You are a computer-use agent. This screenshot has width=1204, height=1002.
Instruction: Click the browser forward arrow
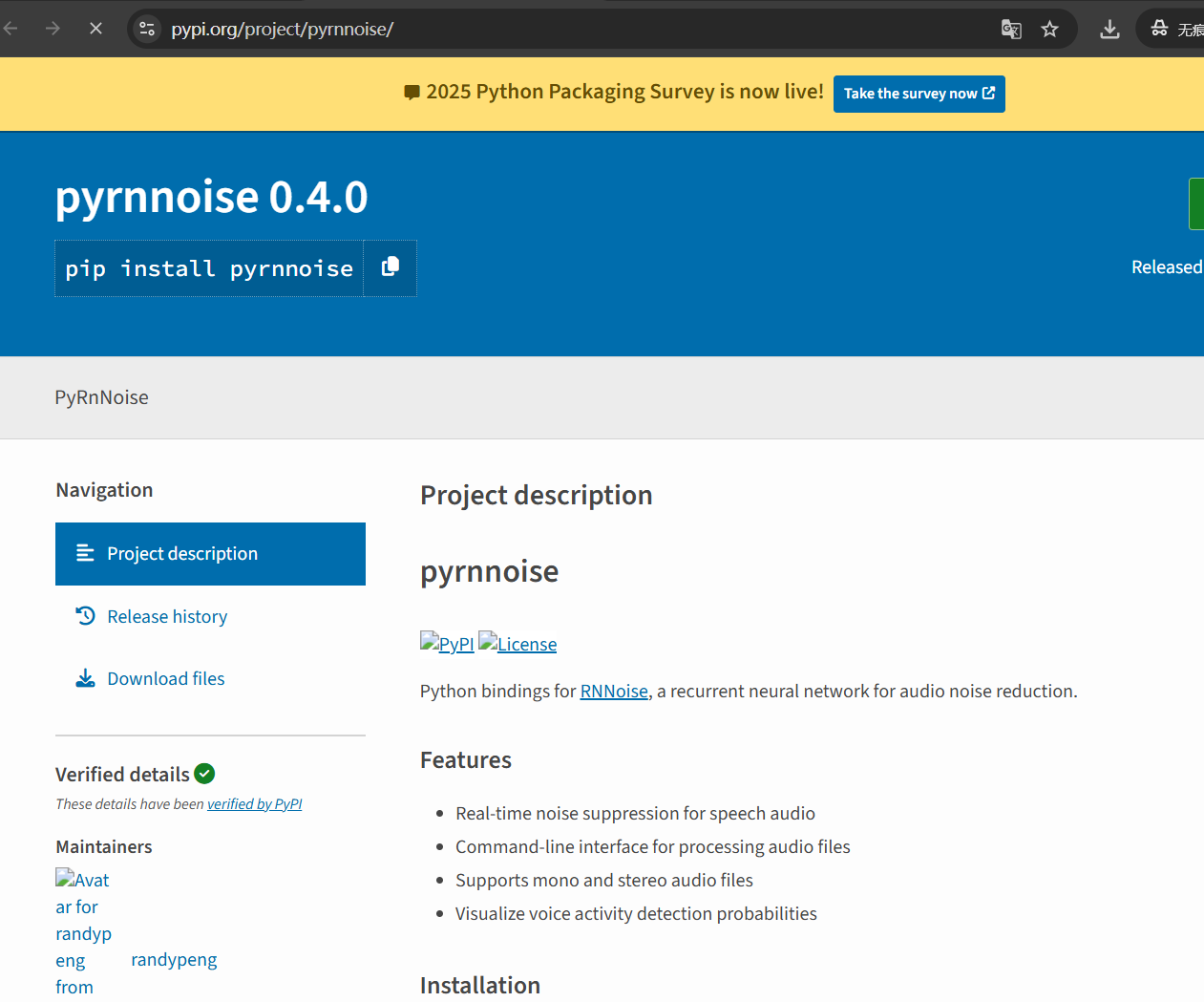pyautogui.click(x=53, y=29)
